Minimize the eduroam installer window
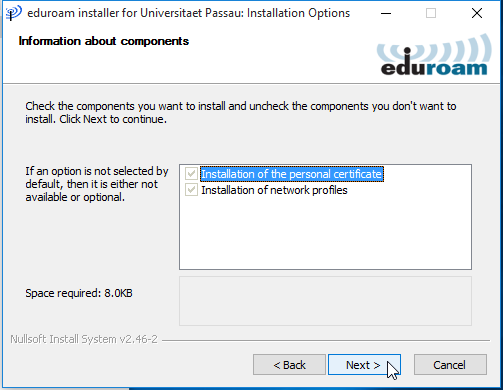Screen dimensions: 503x390 [386, 13]
